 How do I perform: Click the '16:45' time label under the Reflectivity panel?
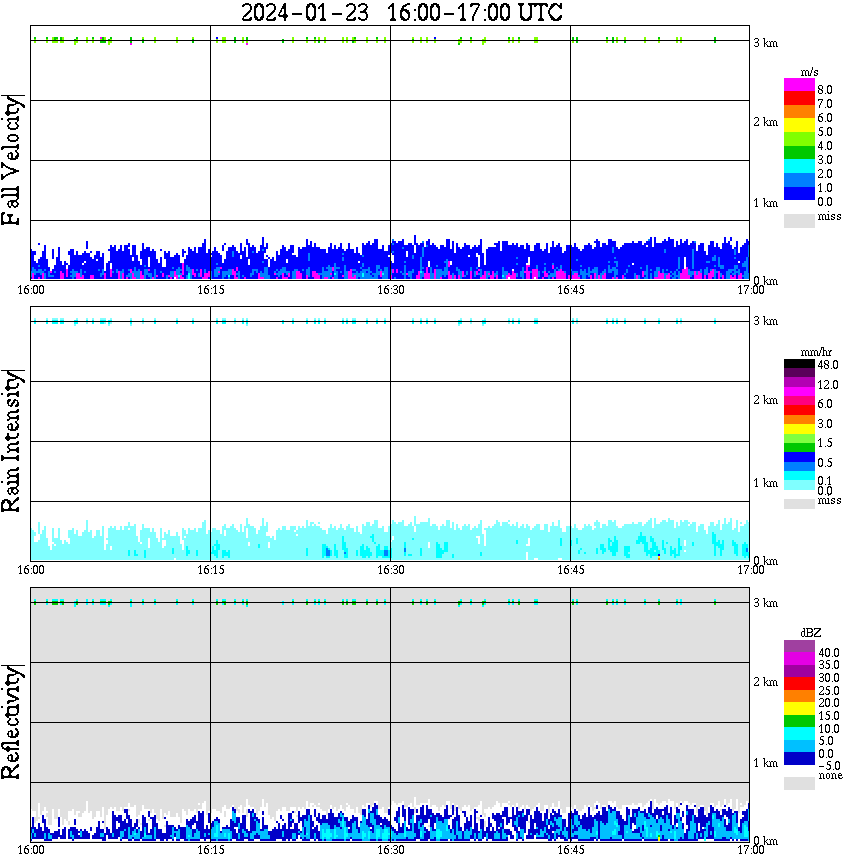click(570, 850)
